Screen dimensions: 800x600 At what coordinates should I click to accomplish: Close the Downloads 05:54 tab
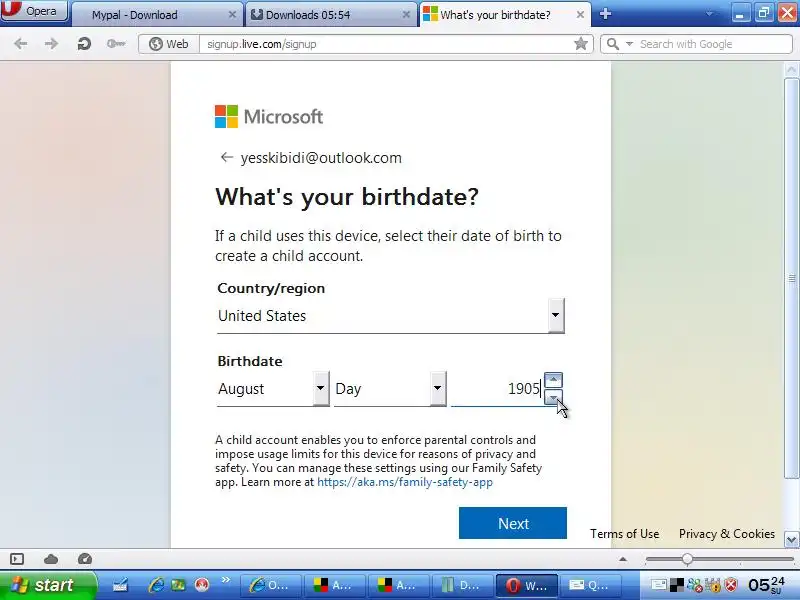pyautogui.click(x=406, y=15)
